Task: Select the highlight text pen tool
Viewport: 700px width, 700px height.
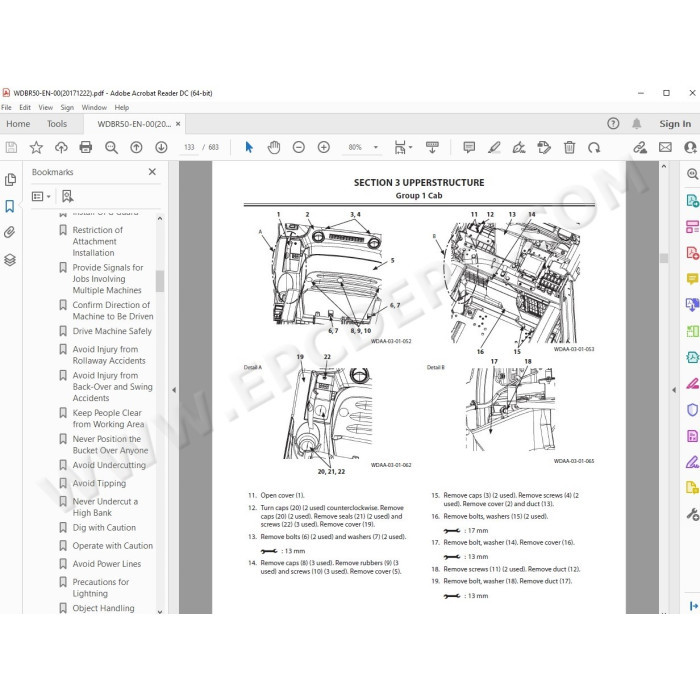Action: pos(494,147)
